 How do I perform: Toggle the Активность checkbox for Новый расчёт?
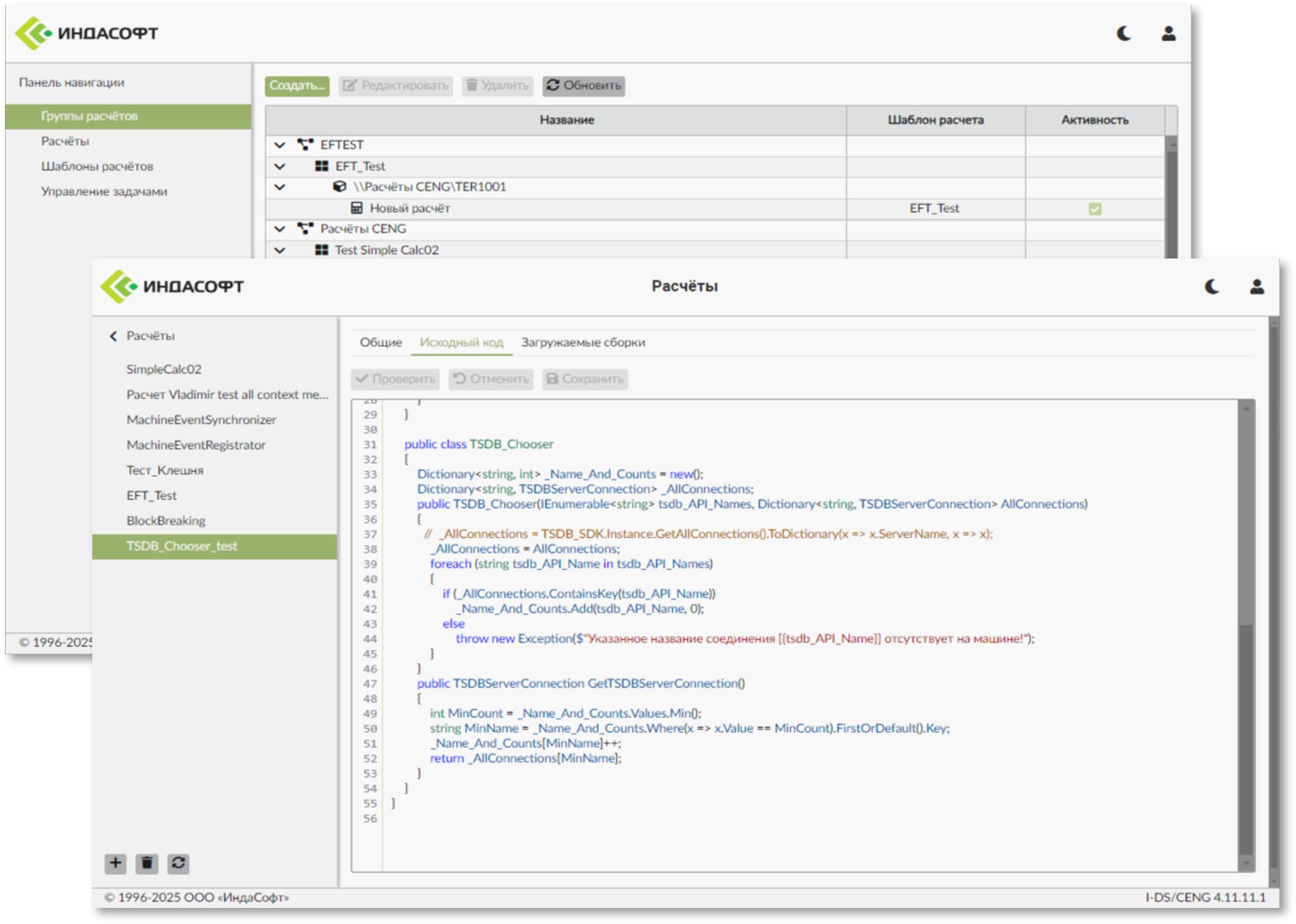pos(1095,209)
